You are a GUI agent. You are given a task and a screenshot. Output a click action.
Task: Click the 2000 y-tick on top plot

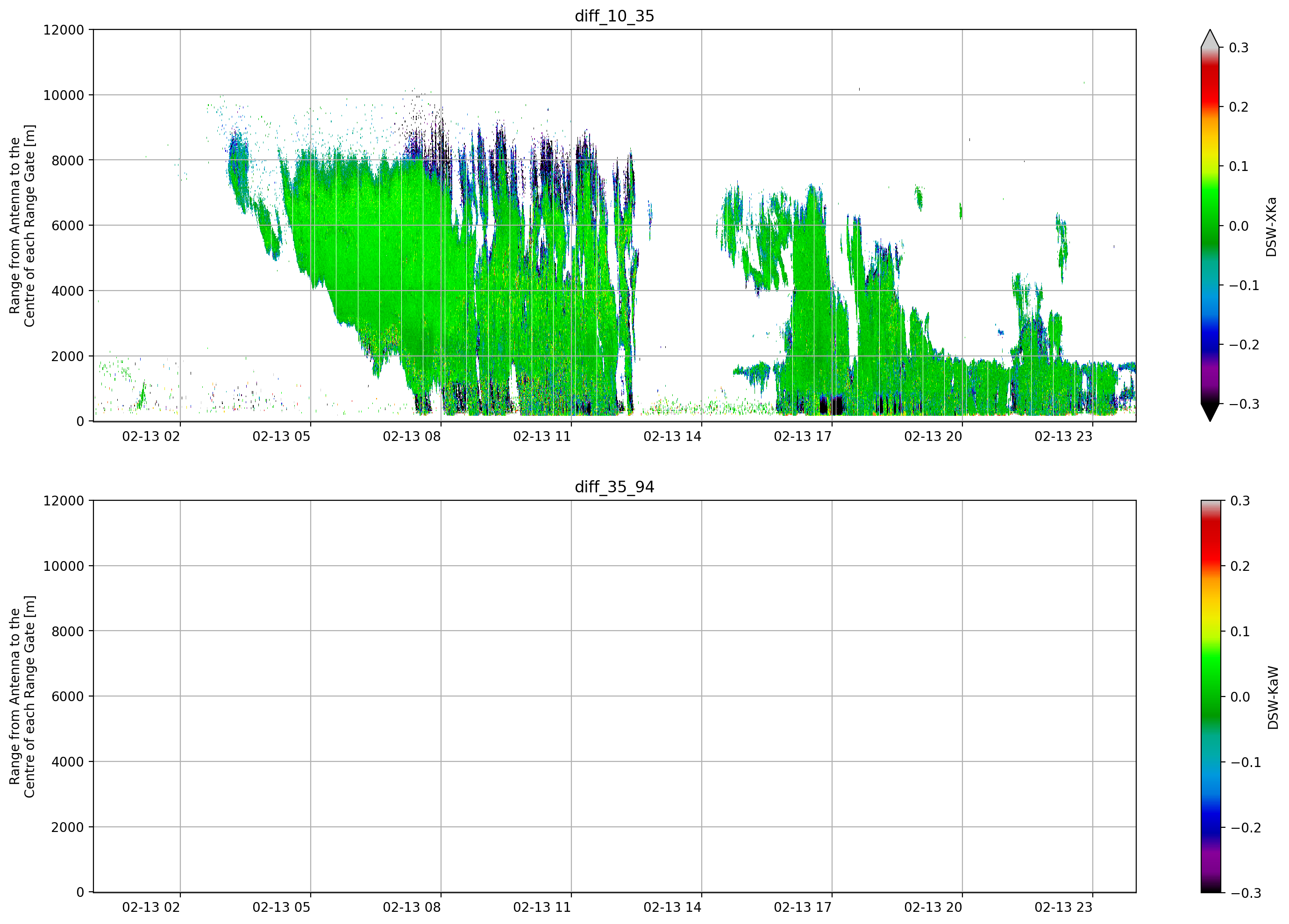pyautogui.click(x=68, y=356)
